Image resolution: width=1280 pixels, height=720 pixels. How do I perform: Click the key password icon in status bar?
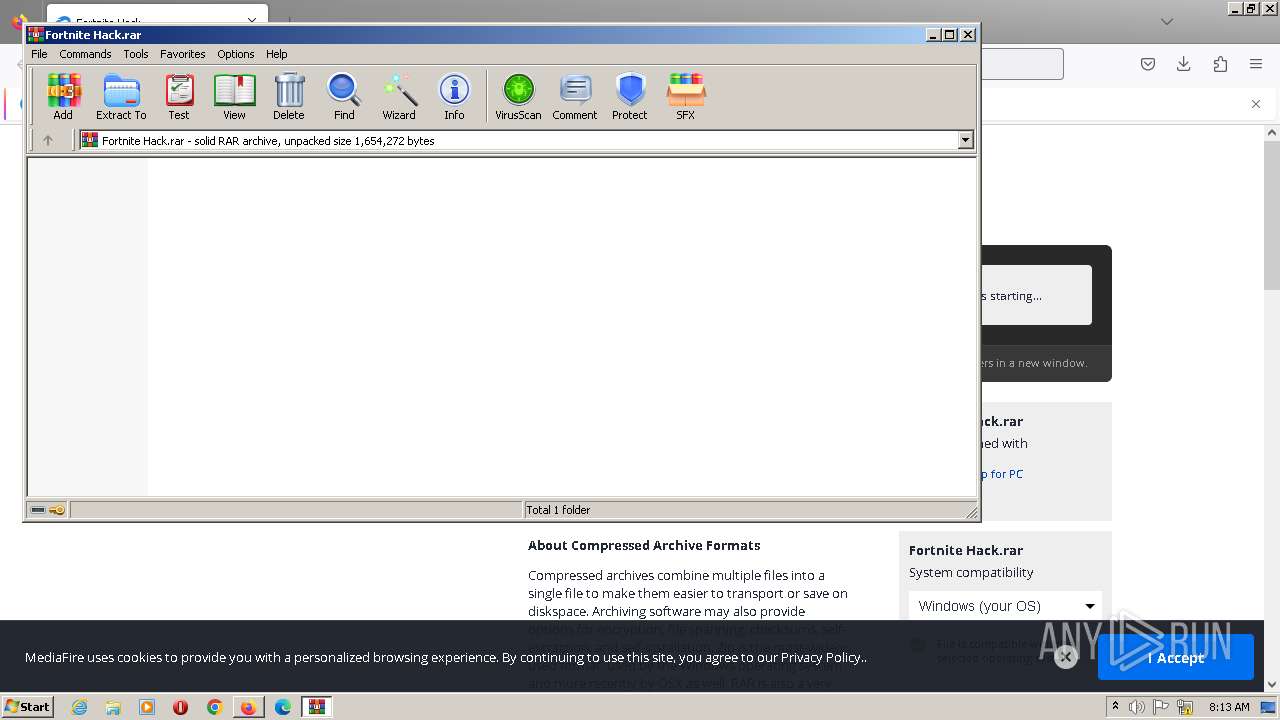[57, 510]
